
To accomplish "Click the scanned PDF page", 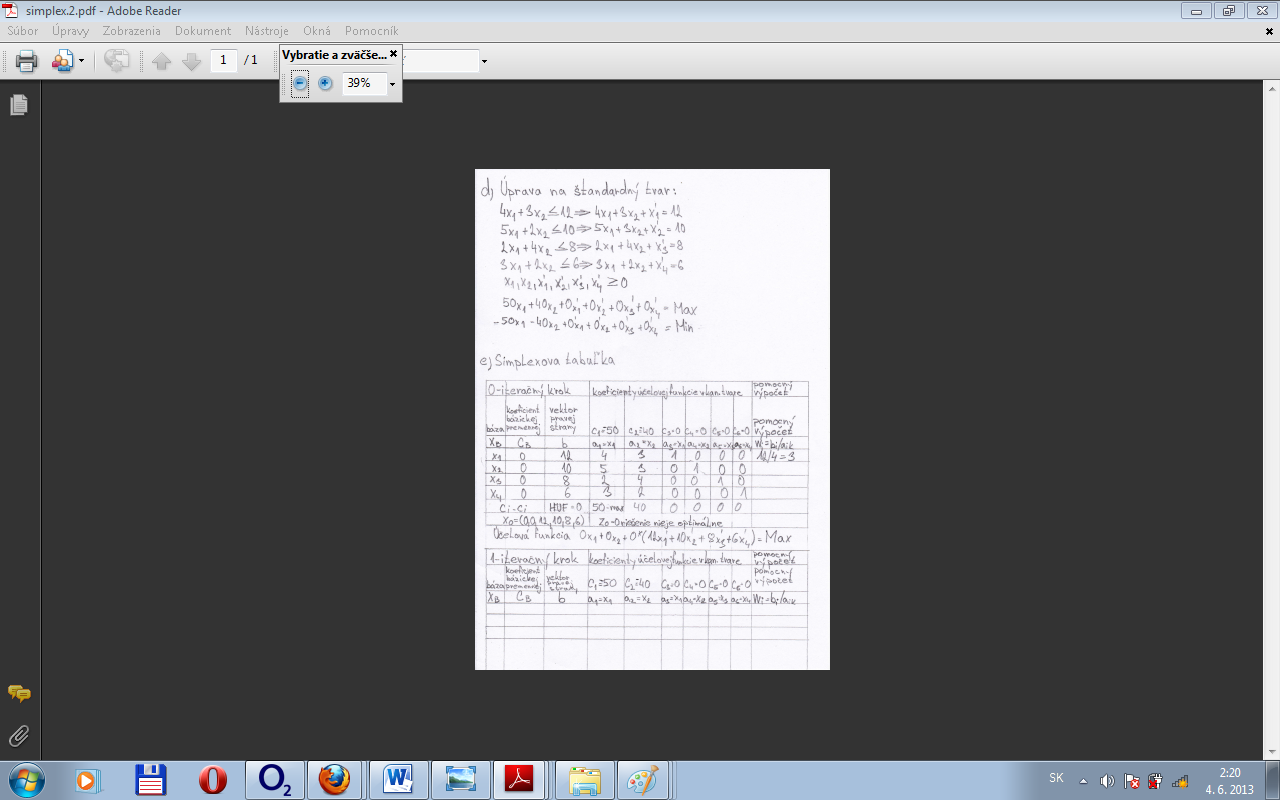I will (x=652, y=419).
